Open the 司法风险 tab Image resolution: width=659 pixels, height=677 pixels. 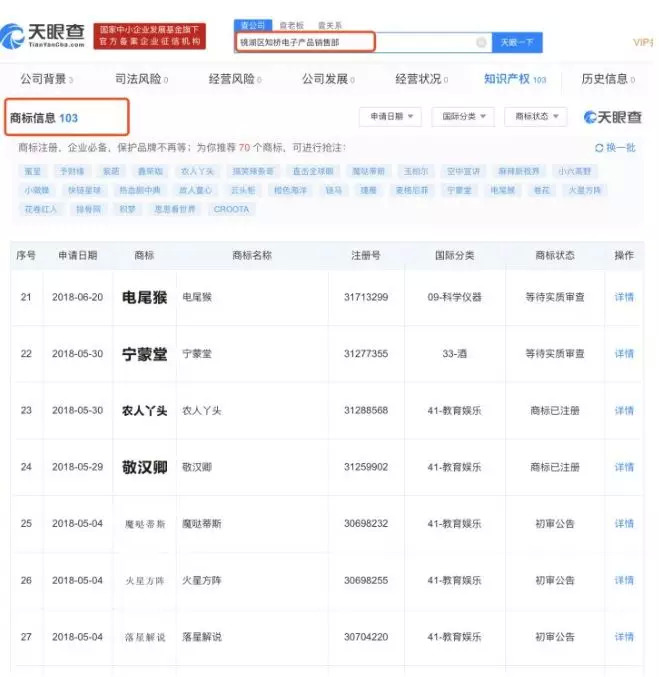coord(139,79)
